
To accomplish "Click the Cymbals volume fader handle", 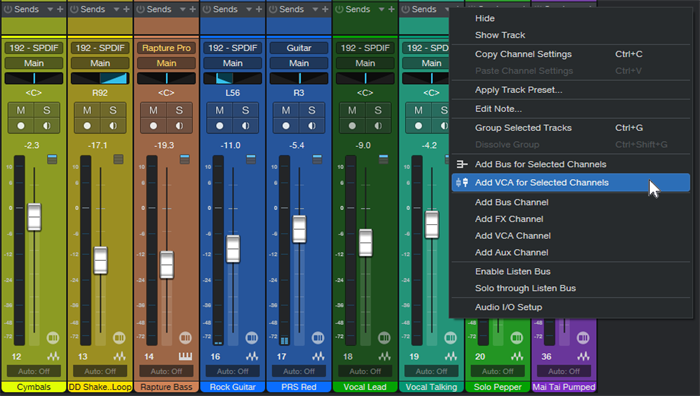I will pos(34,217).
